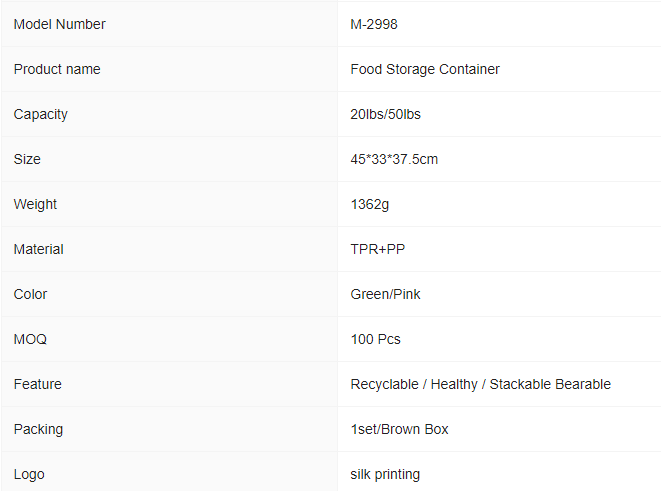Screen dimensions: 661x491
Task: Click the MOQ row label
Action: (30, 339)
